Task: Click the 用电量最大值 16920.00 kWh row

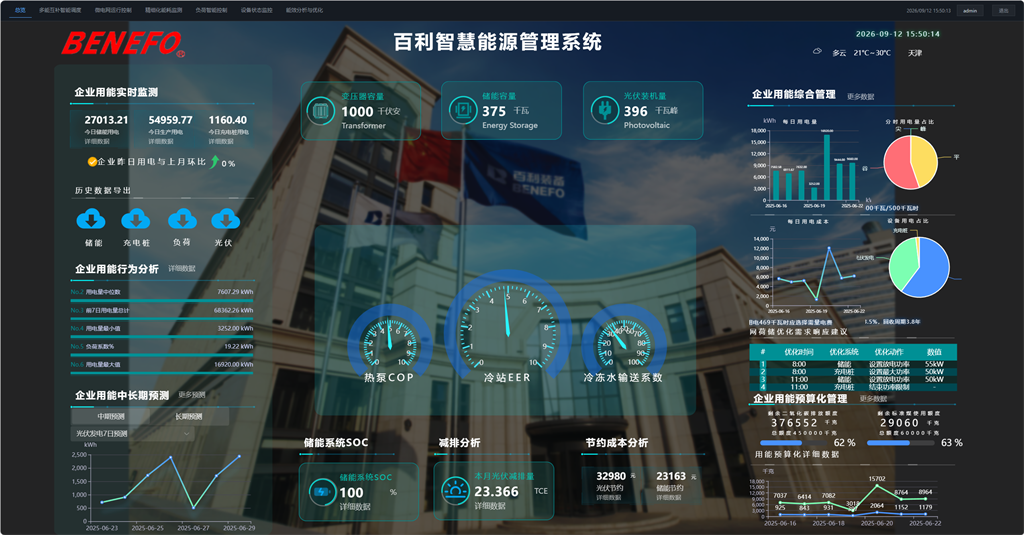Action: 162,365
